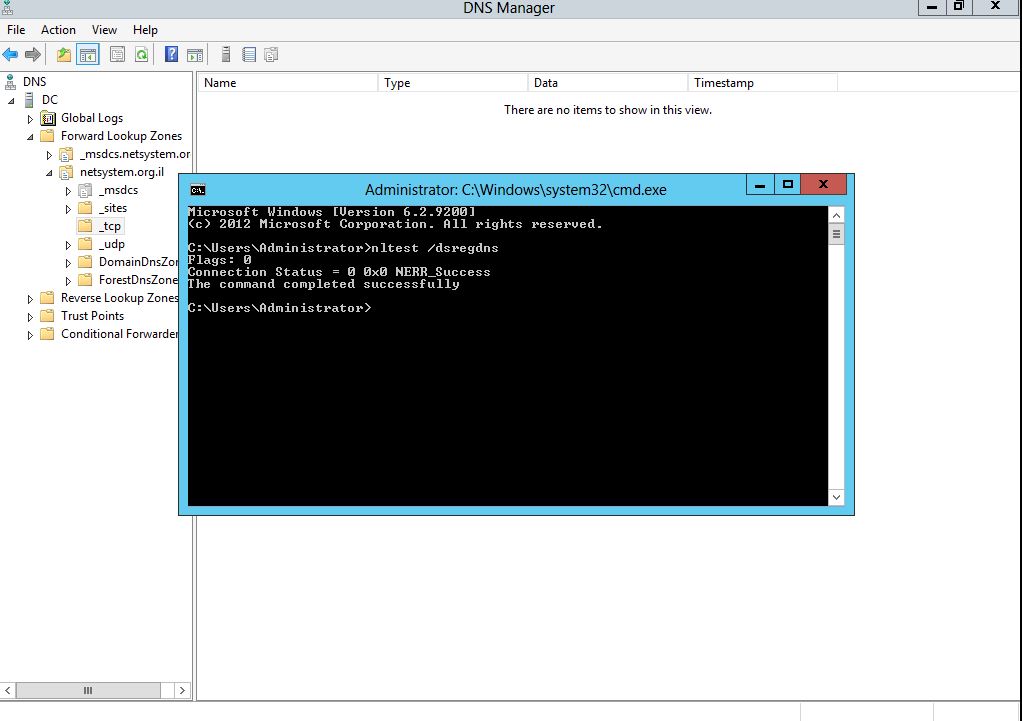
Task: Click tree pane horizontal scrollbar thumb
Action: (x=88, y=690)
